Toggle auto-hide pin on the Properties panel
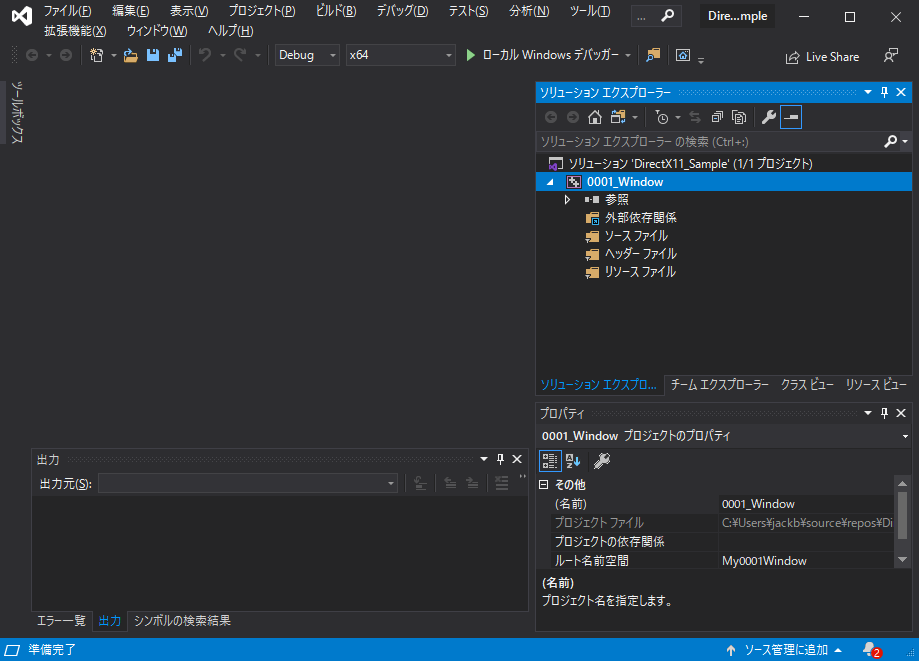 tap(883, 412)
